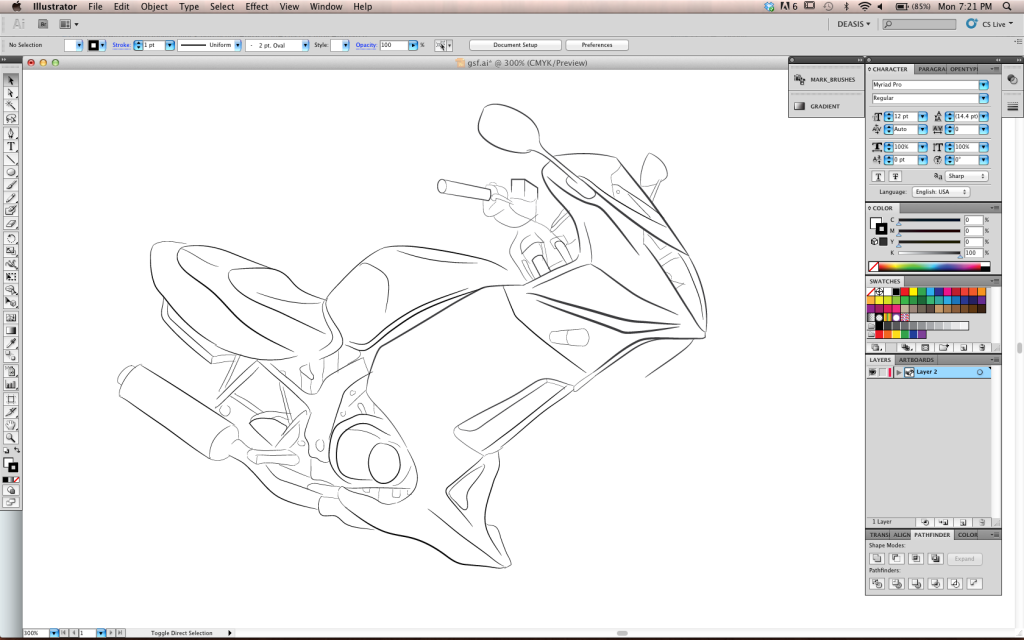
Task: Switch to the Artboards tab
Action: (x=916, y=360)
